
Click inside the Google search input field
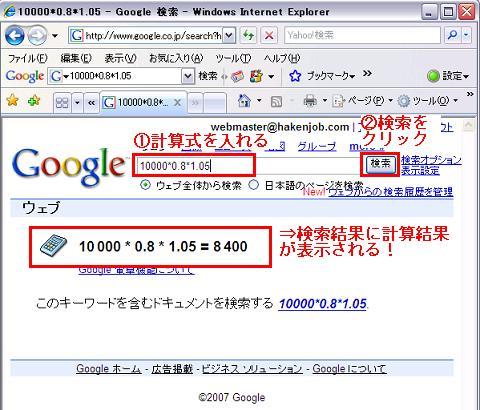247,165
